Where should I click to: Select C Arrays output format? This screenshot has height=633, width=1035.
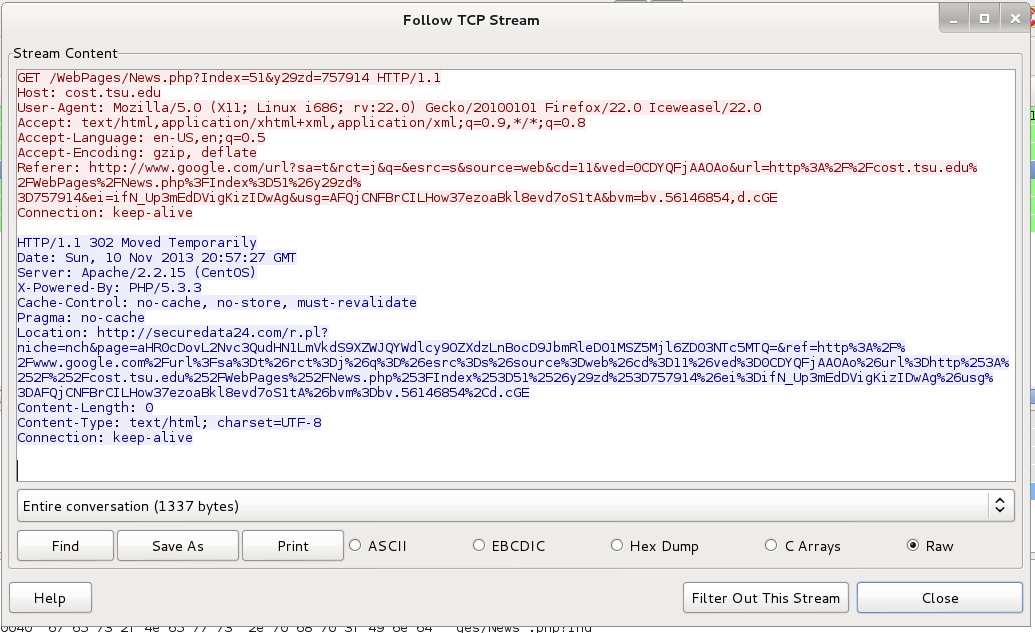pyautogui.click(x=771, y=546)
